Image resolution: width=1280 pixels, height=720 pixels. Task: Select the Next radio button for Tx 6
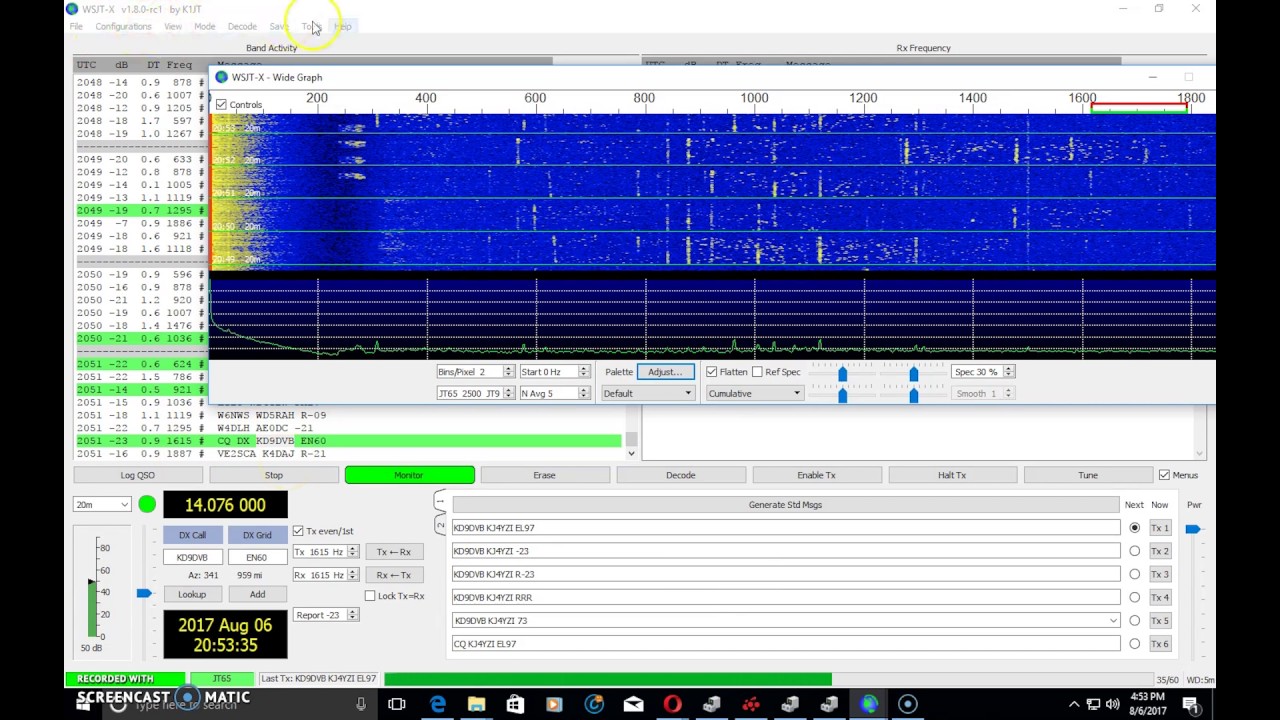pos(1134,643)
